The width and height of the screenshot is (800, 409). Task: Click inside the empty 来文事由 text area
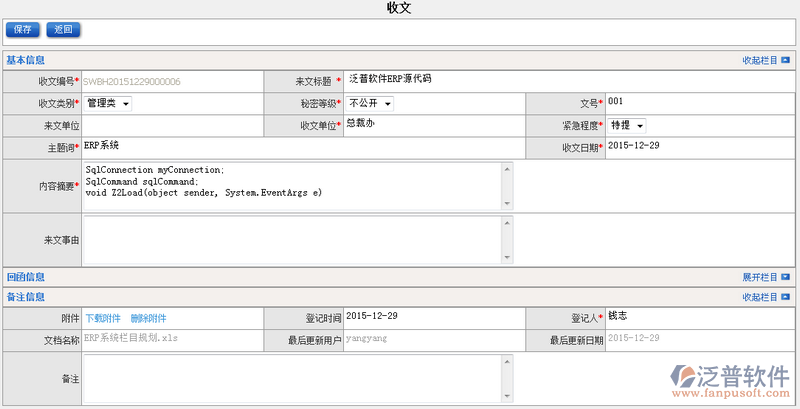pos(293,240)
